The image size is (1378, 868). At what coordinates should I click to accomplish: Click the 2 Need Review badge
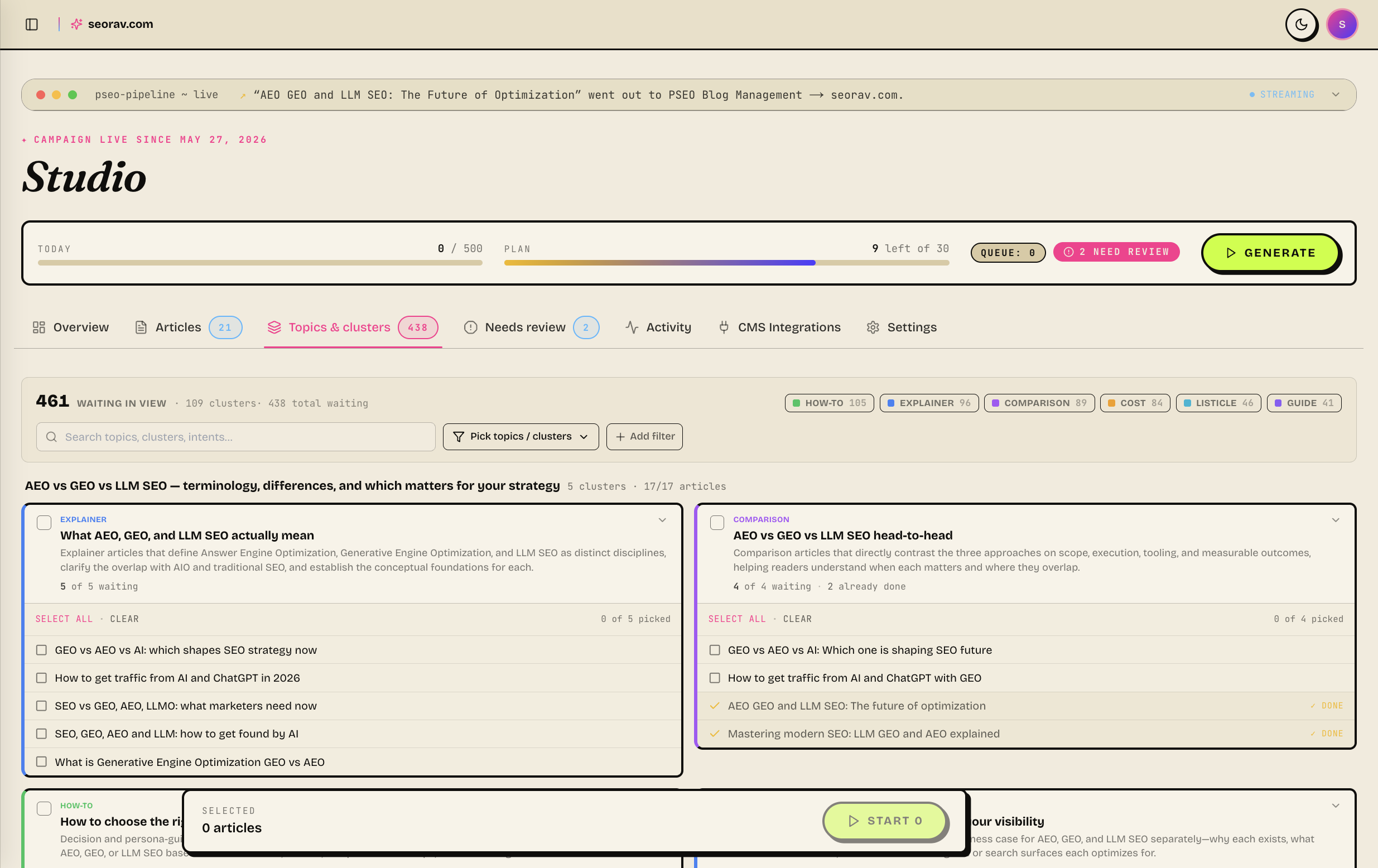click(x=1116, y=252)
